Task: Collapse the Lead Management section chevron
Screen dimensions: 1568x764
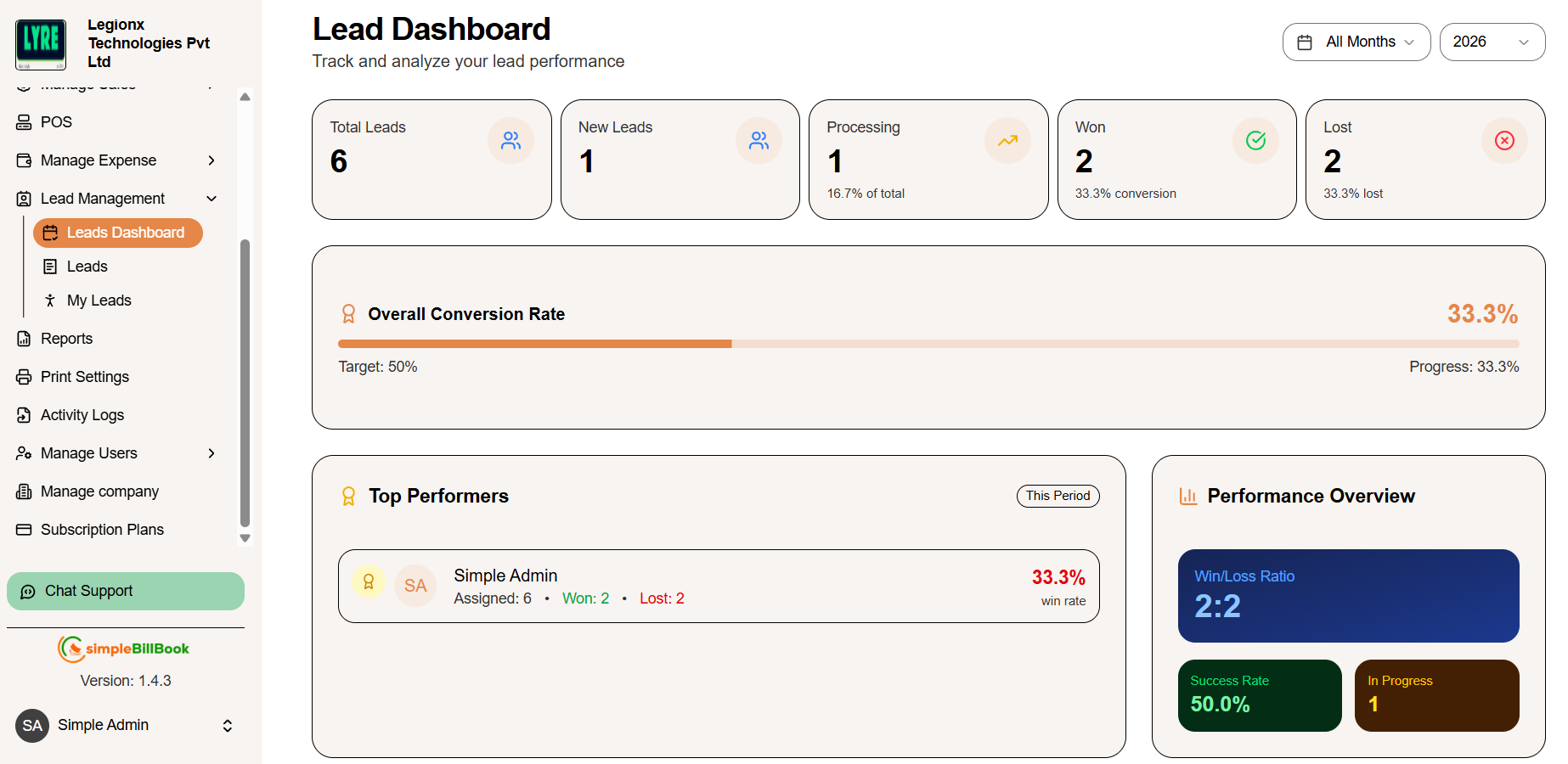Action: (x=212, y=199)
